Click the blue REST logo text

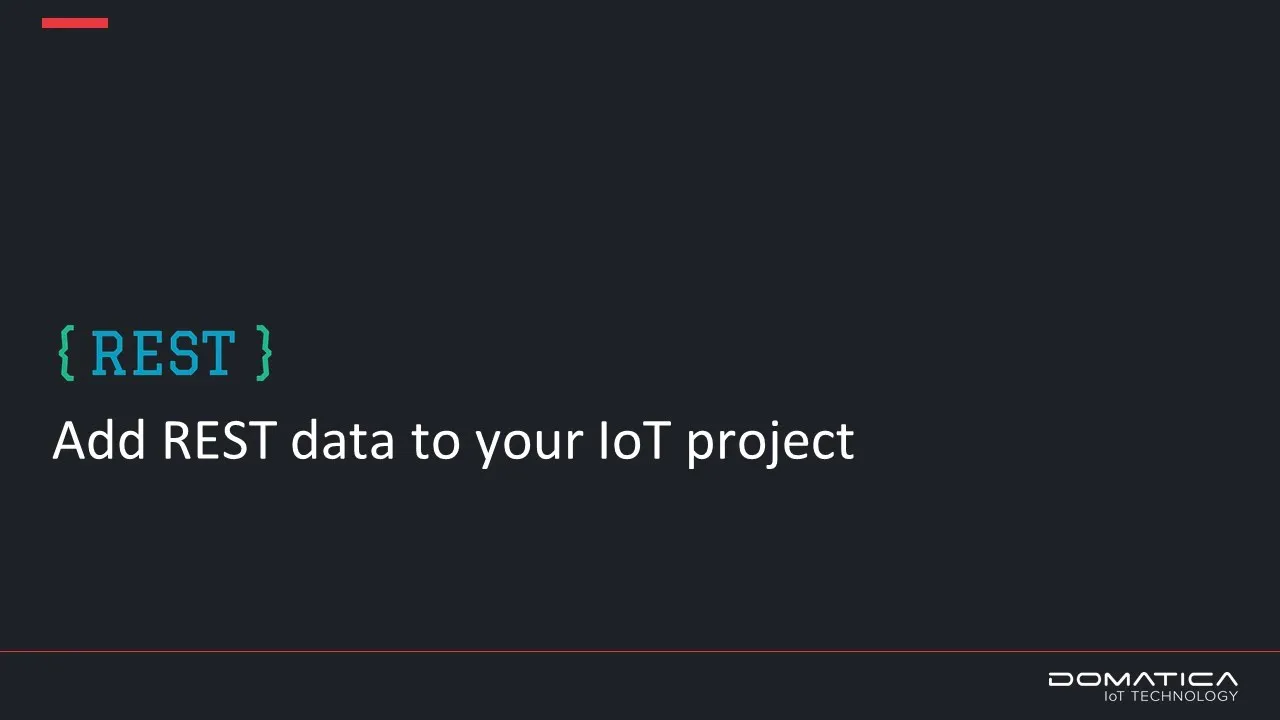pos(164,354)
